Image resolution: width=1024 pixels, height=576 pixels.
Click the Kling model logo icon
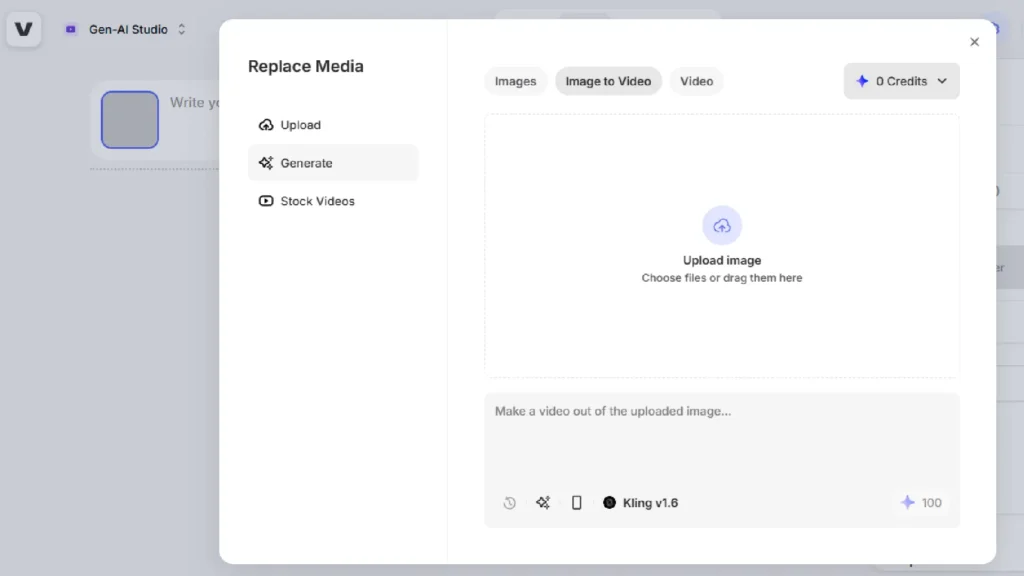pos(609,503)
